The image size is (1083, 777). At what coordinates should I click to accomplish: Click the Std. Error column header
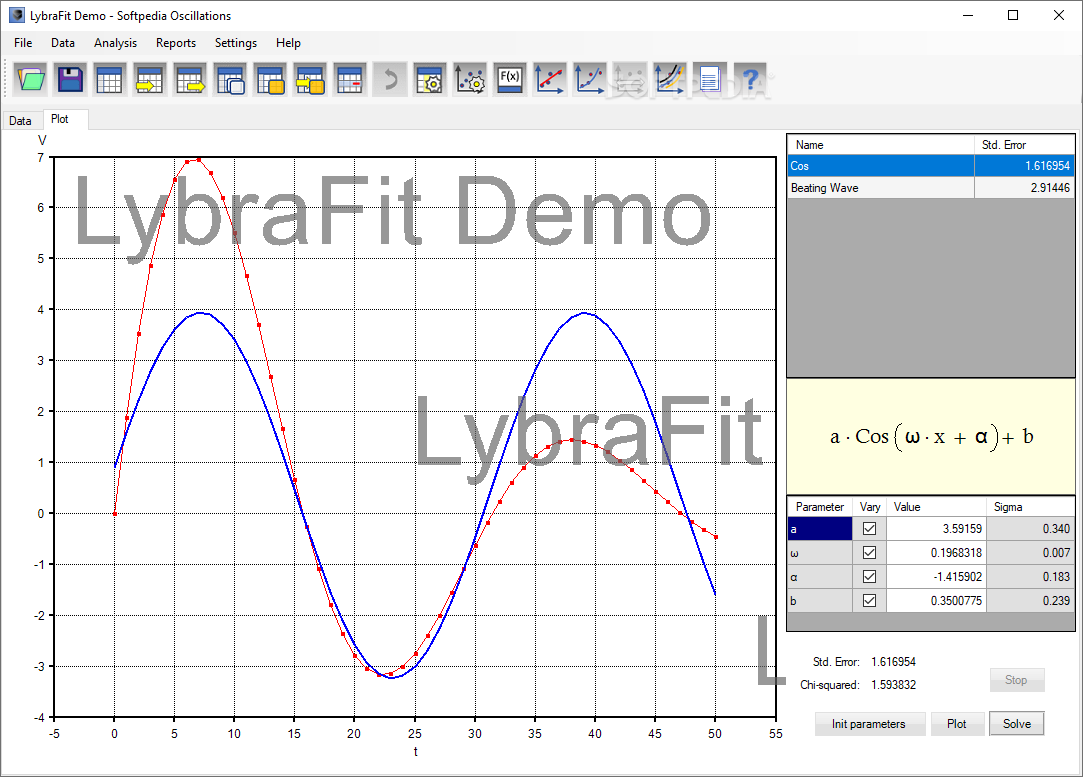coord(1025,145)
